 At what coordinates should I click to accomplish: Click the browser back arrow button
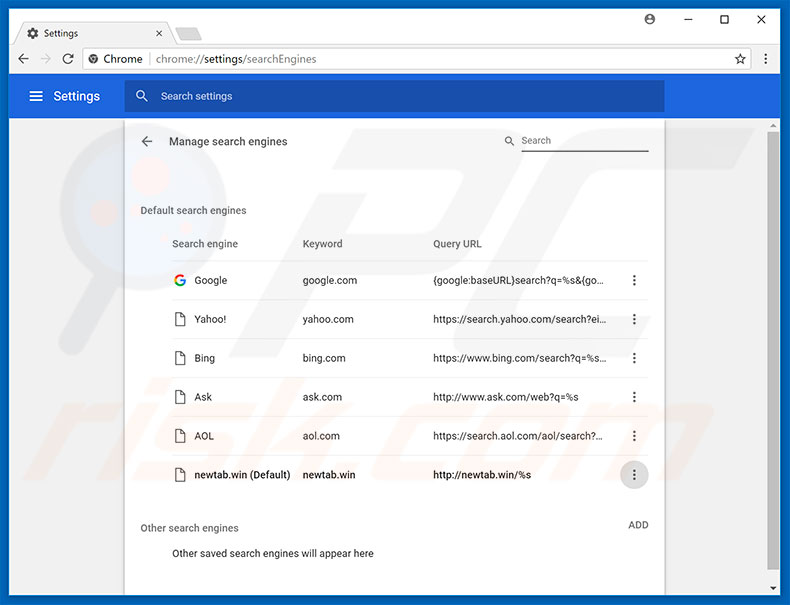(23, 59)
